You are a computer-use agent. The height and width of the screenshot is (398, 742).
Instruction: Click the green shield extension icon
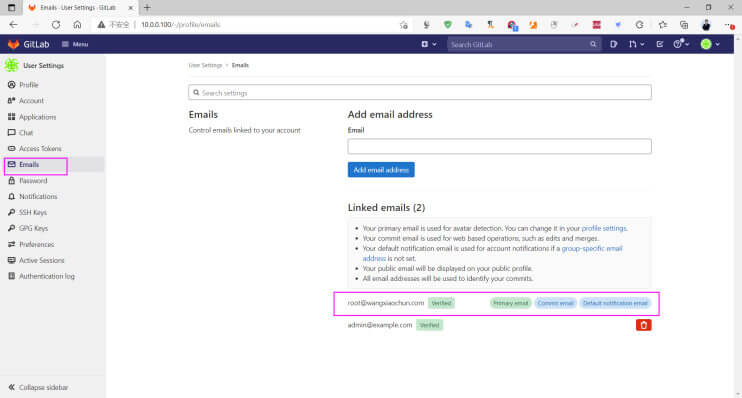point(448,25)
